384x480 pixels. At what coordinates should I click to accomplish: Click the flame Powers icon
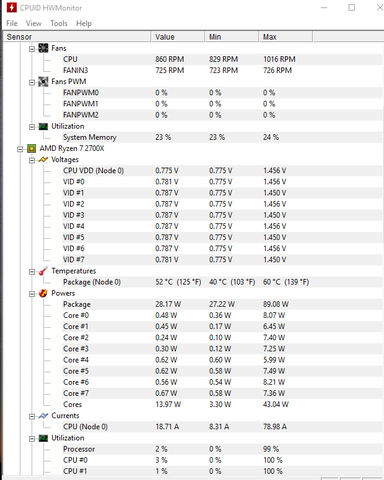[x=43, y=293]
